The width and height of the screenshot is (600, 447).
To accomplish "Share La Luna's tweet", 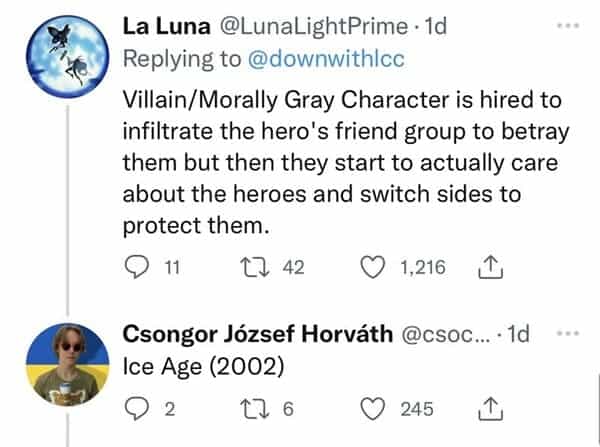I will coord(490,267).
